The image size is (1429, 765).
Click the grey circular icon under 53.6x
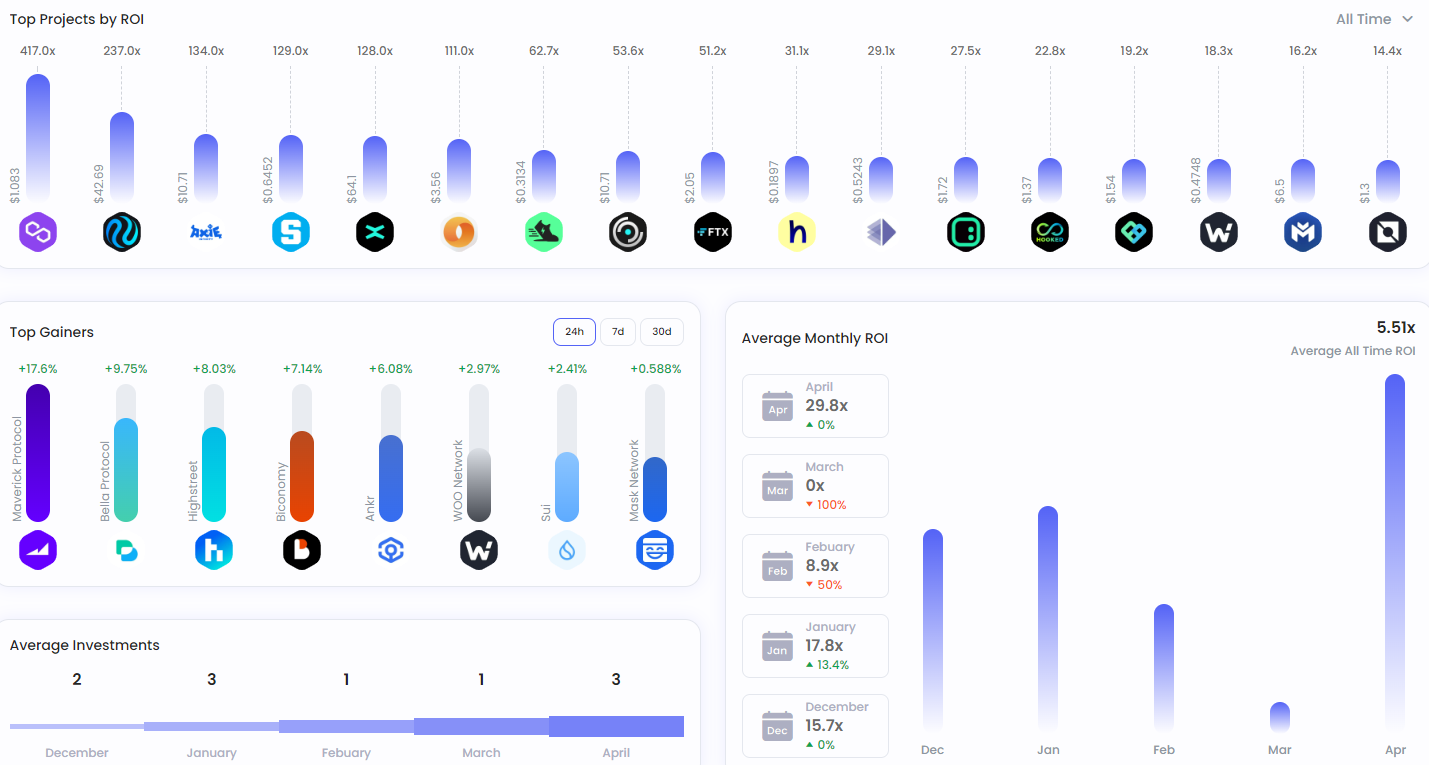click(x=628, y=232)
